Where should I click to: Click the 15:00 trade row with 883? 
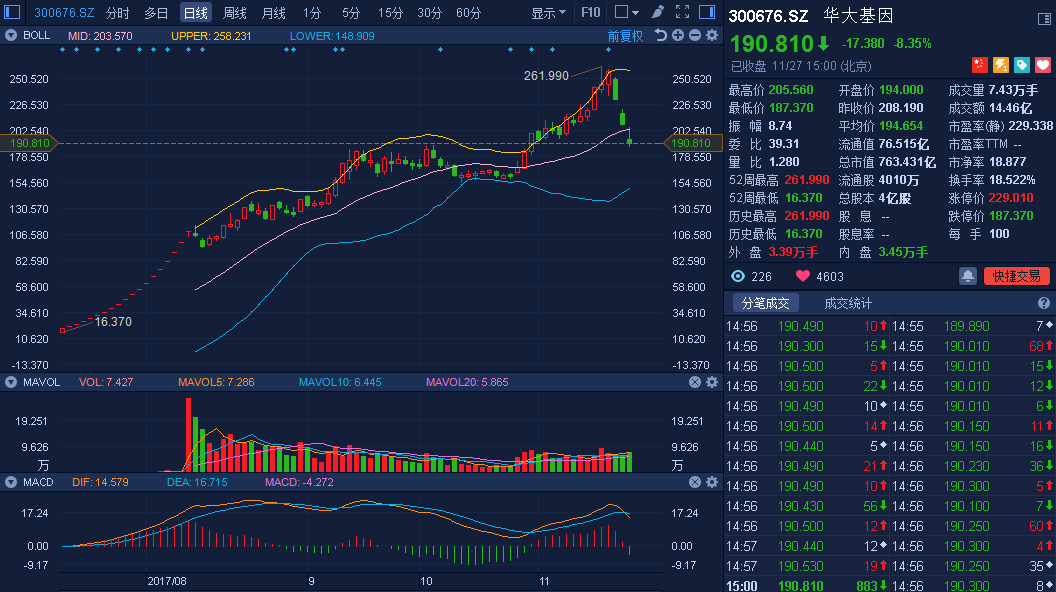pos(807,586)
